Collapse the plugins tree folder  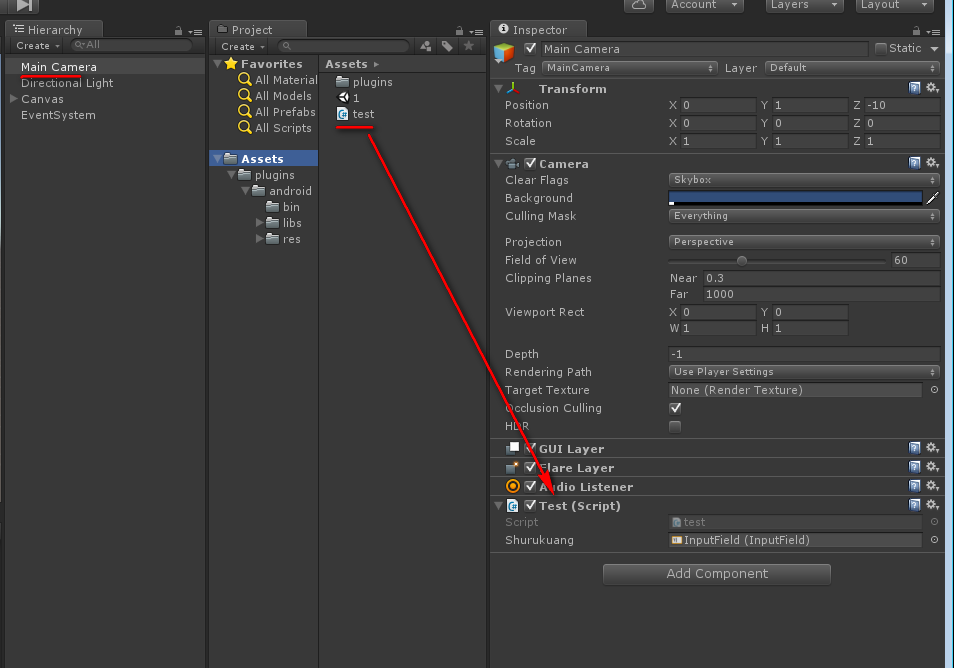[231, 175]
